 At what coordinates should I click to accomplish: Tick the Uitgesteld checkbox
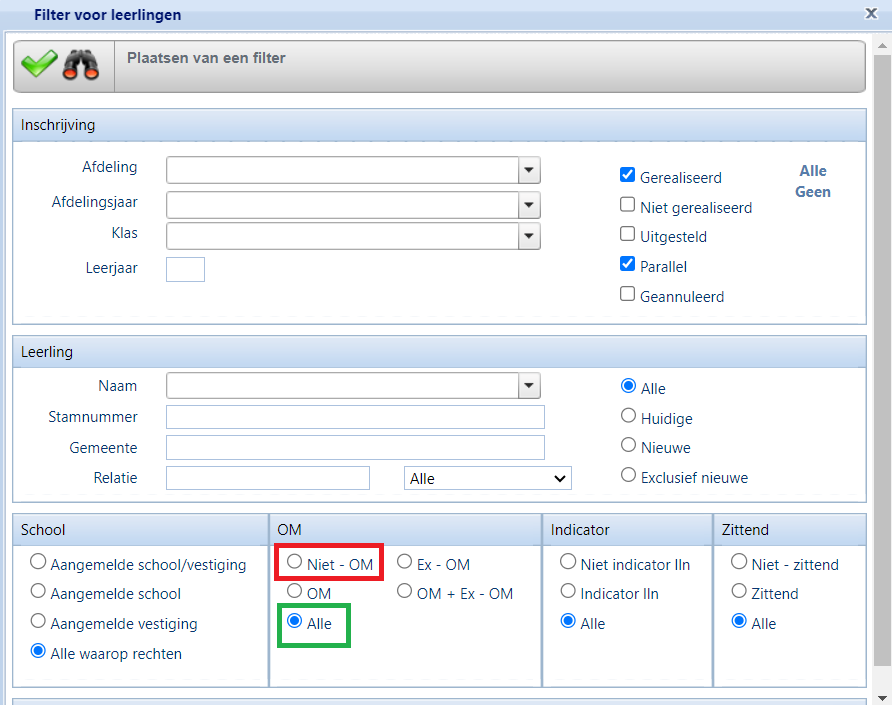pos(628,236)
